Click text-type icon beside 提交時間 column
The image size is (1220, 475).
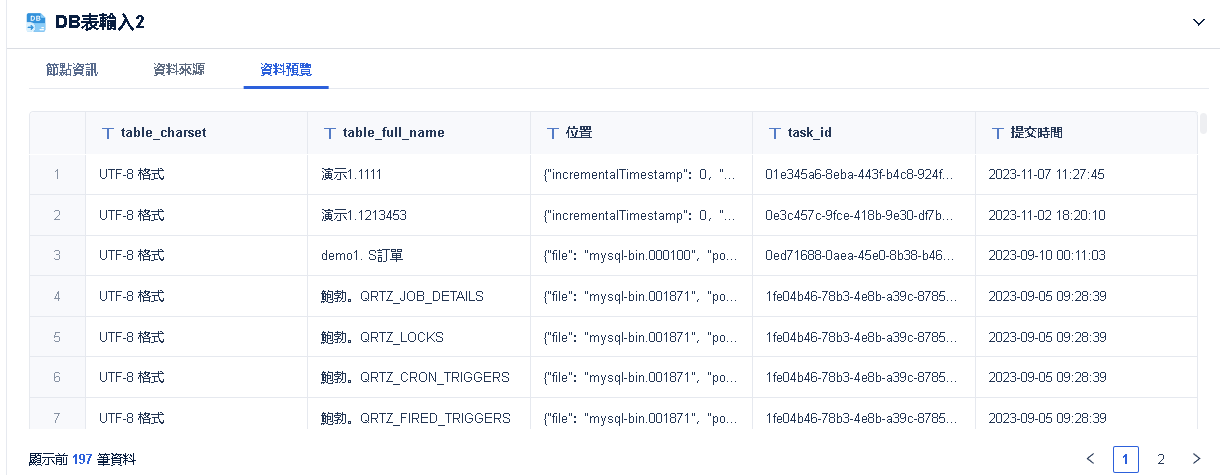[997, 133]
